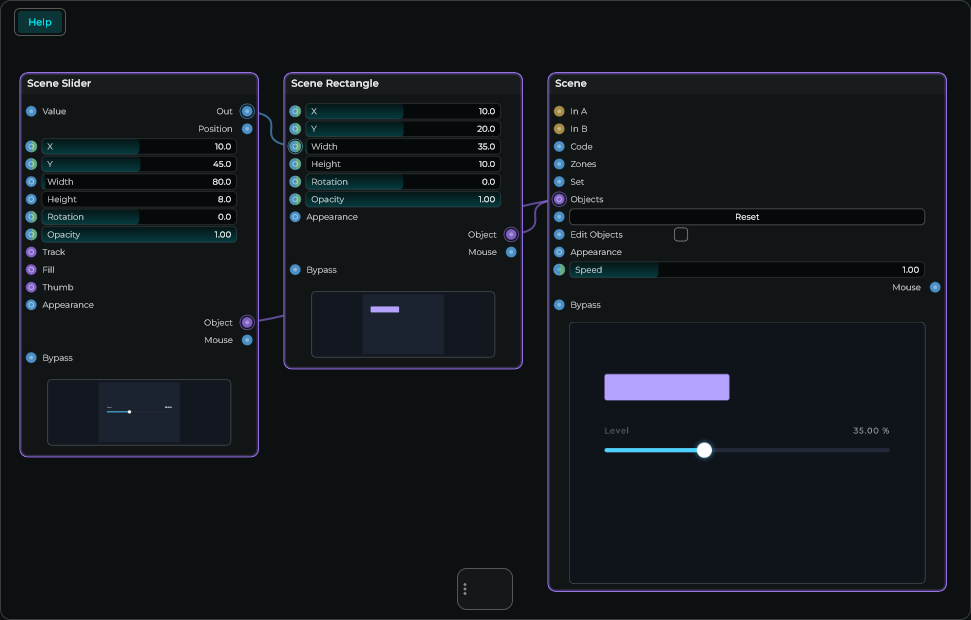Click the Scene Slider preview thumbnail
Screen dimensions: 971x620
click(139, 413)
